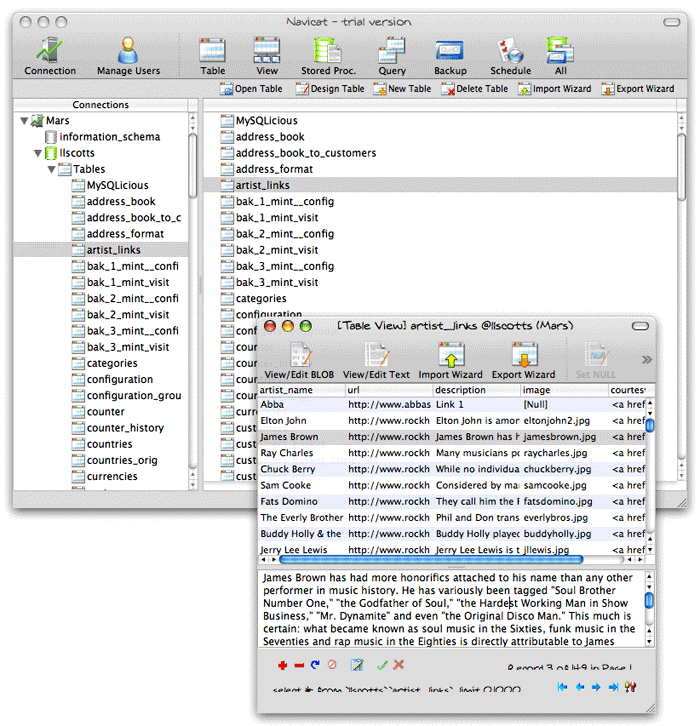Open Stored Proc. section

328,56
